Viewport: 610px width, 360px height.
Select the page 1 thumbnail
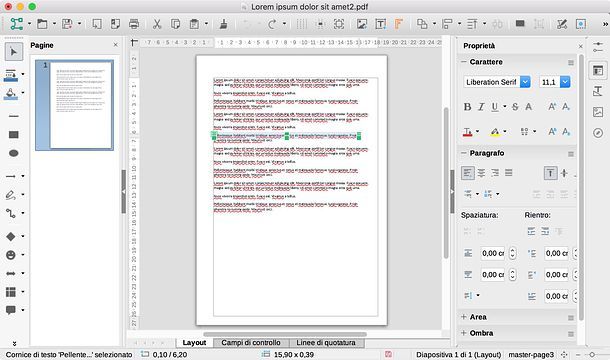tap(74, 105)
